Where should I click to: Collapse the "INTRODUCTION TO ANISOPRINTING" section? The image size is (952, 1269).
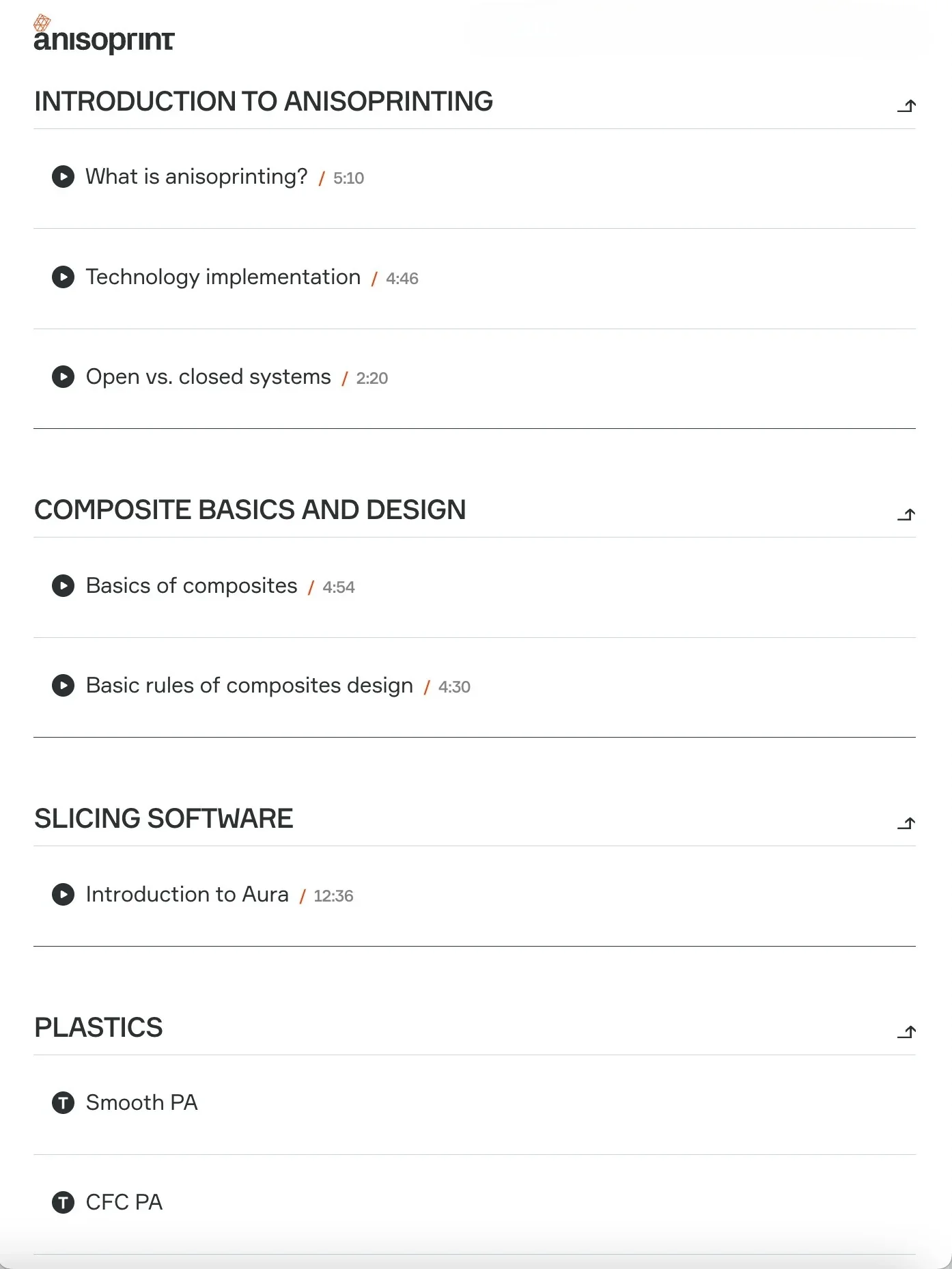click(908, 105)
